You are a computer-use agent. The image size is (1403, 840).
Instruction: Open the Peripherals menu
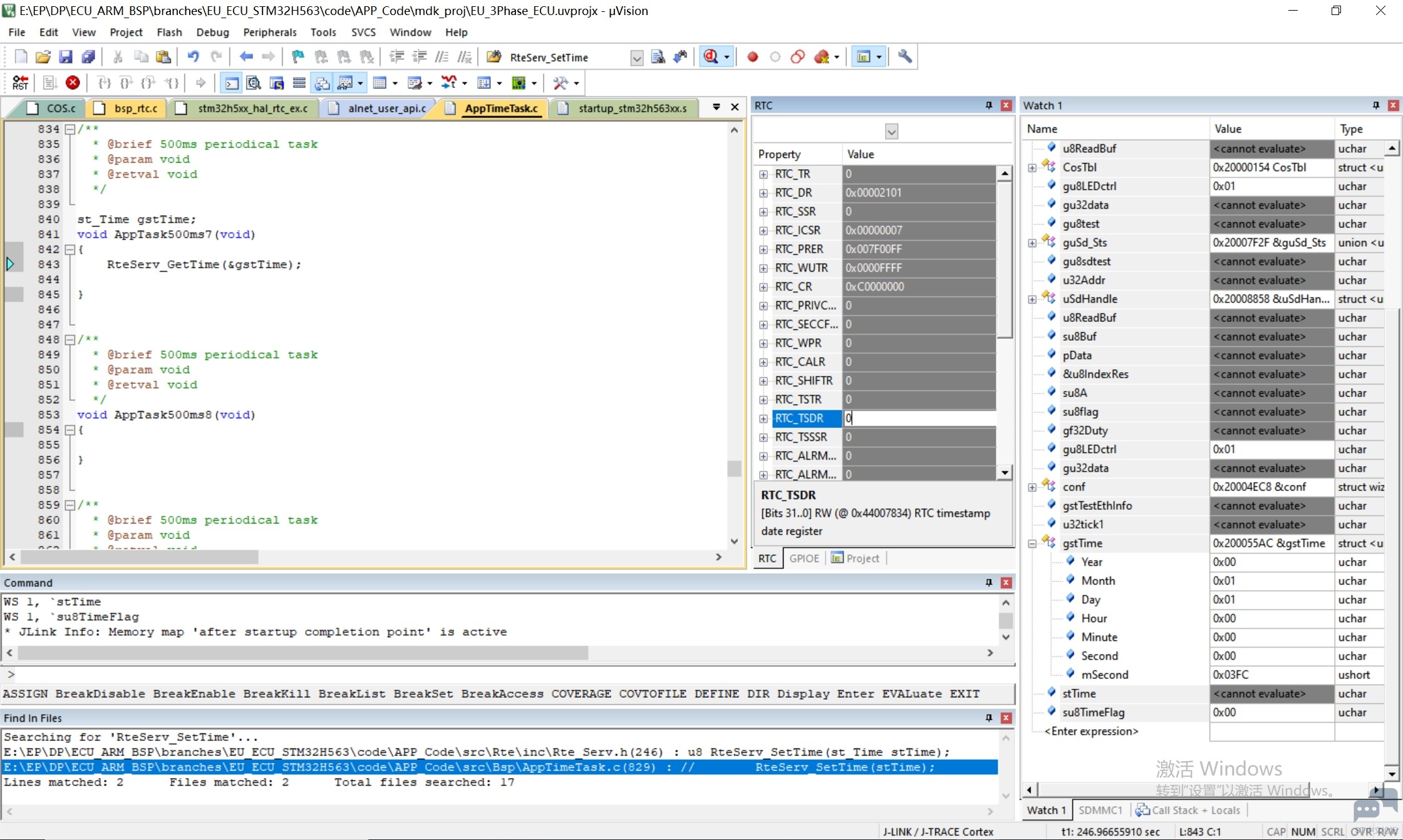pyautogui.click(x=269, y=32)
